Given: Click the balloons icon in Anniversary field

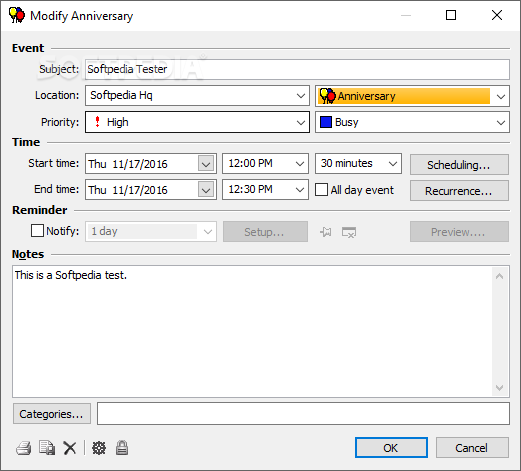Looking at the screenshot, I should (x=327, y=96).
